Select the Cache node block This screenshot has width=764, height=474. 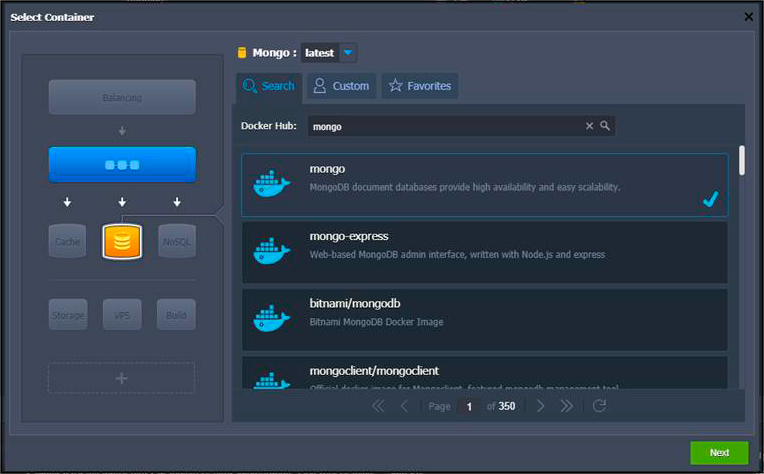(x=68, y=241)
